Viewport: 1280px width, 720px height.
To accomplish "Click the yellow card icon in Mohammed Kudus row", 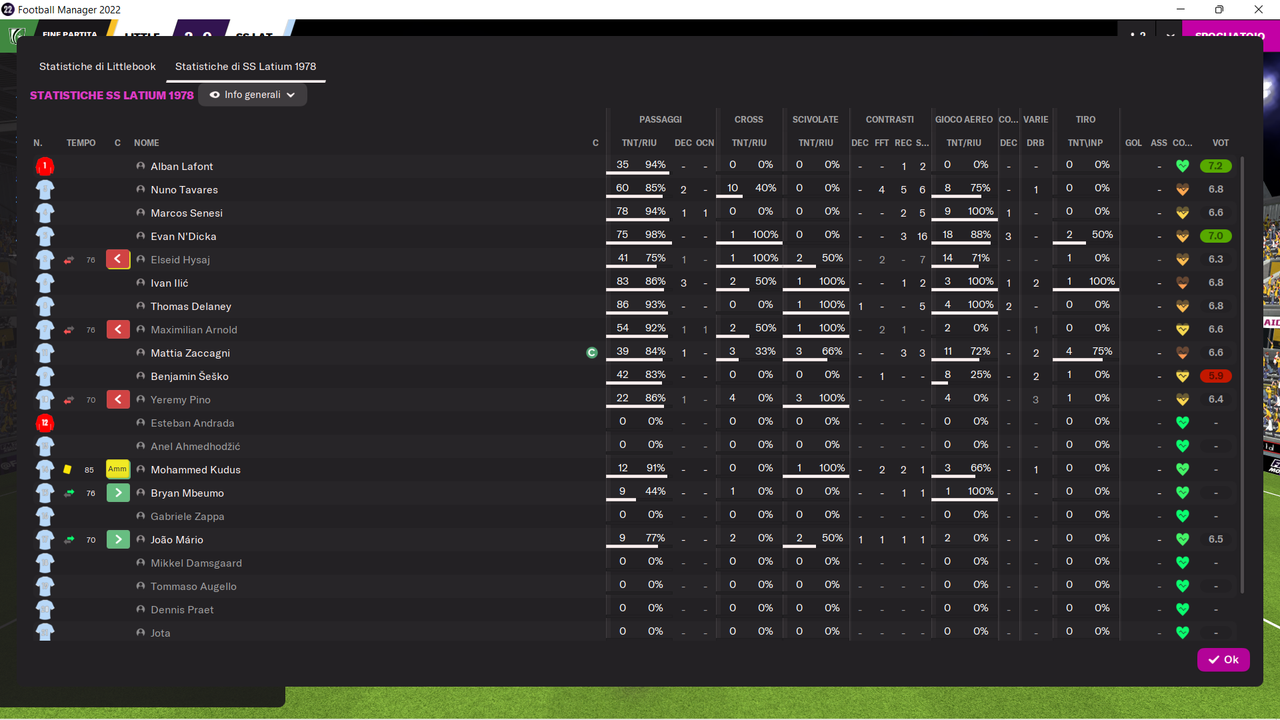I will point(67,469).
